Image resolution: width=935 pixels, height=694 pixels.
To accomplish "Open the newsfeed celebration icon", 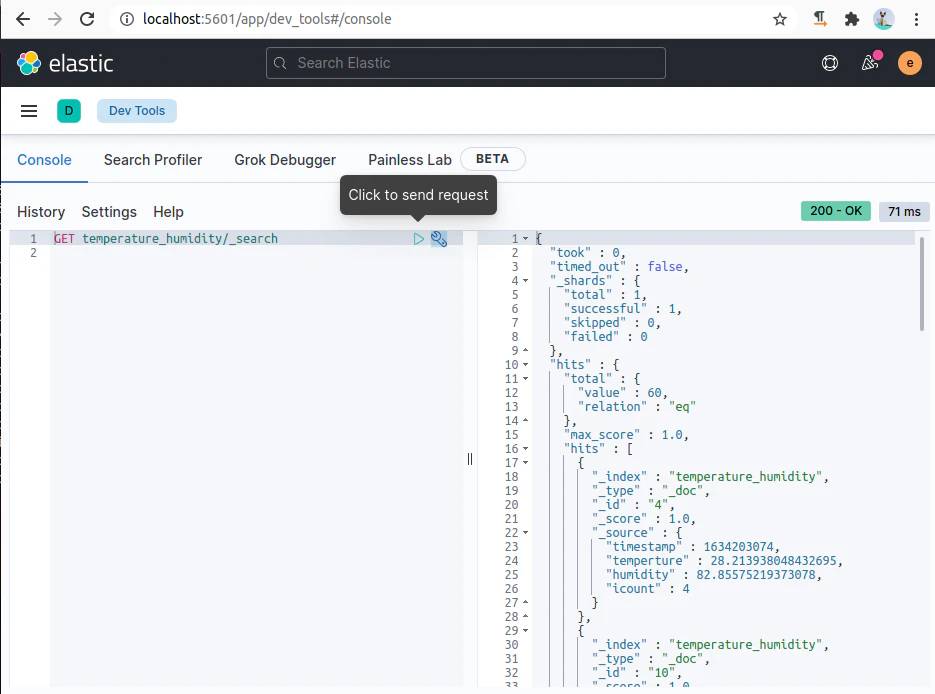I will [871, 62].
